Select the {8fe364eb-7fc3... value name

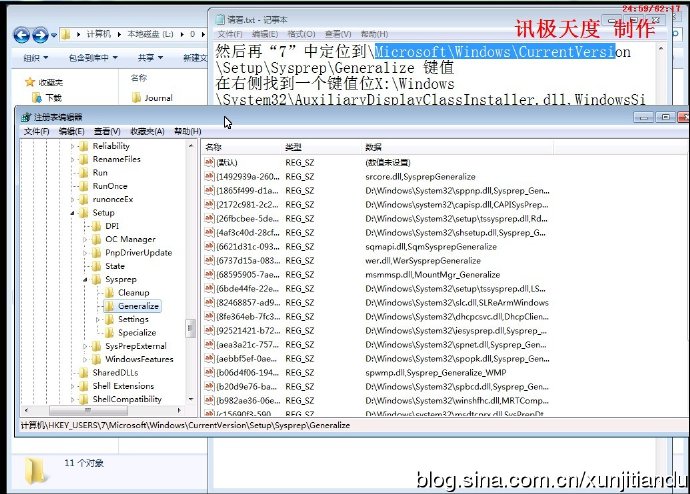[x=248, y=316]
